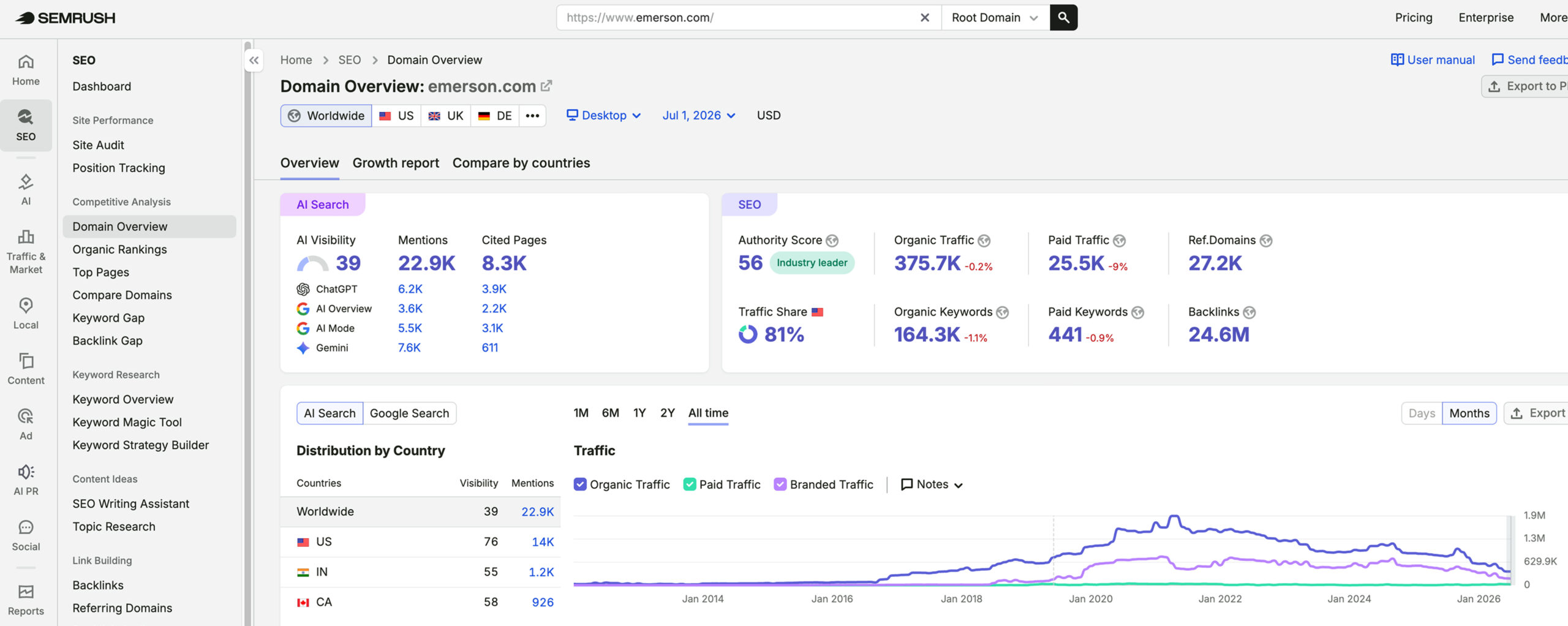Screen dimensions: 1568x626
Task: Click AI Visibility gauge
Action: point(313,264)
